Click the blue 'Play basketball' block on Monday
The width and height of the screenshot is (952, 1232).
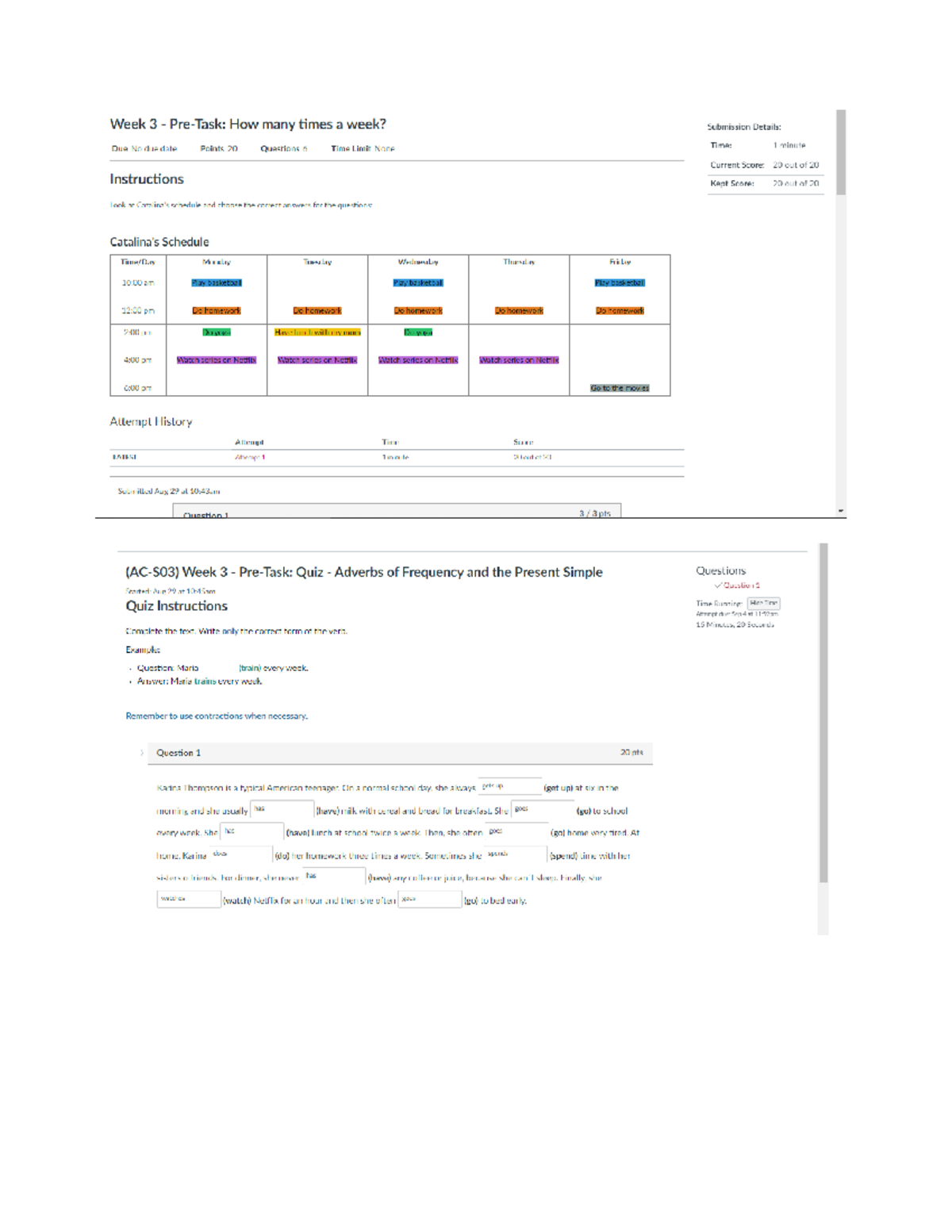(x=216, y=283)
